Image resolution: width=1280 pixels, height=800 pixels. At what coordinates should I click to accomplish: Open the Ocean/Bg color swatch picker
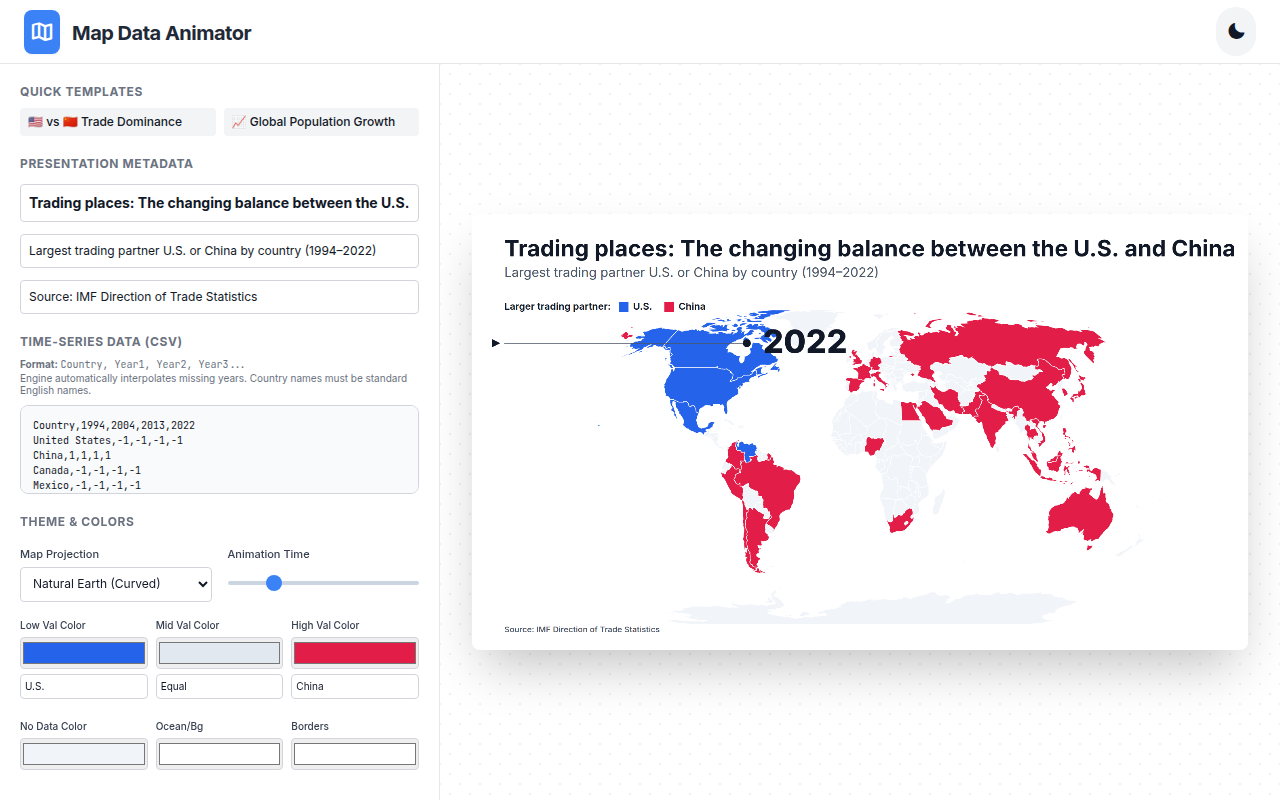point(218,753)
